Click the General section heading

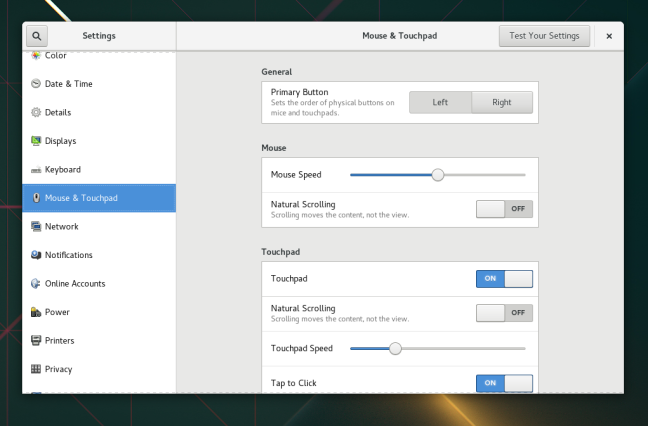pyautogui.click(x=276, y=72)
